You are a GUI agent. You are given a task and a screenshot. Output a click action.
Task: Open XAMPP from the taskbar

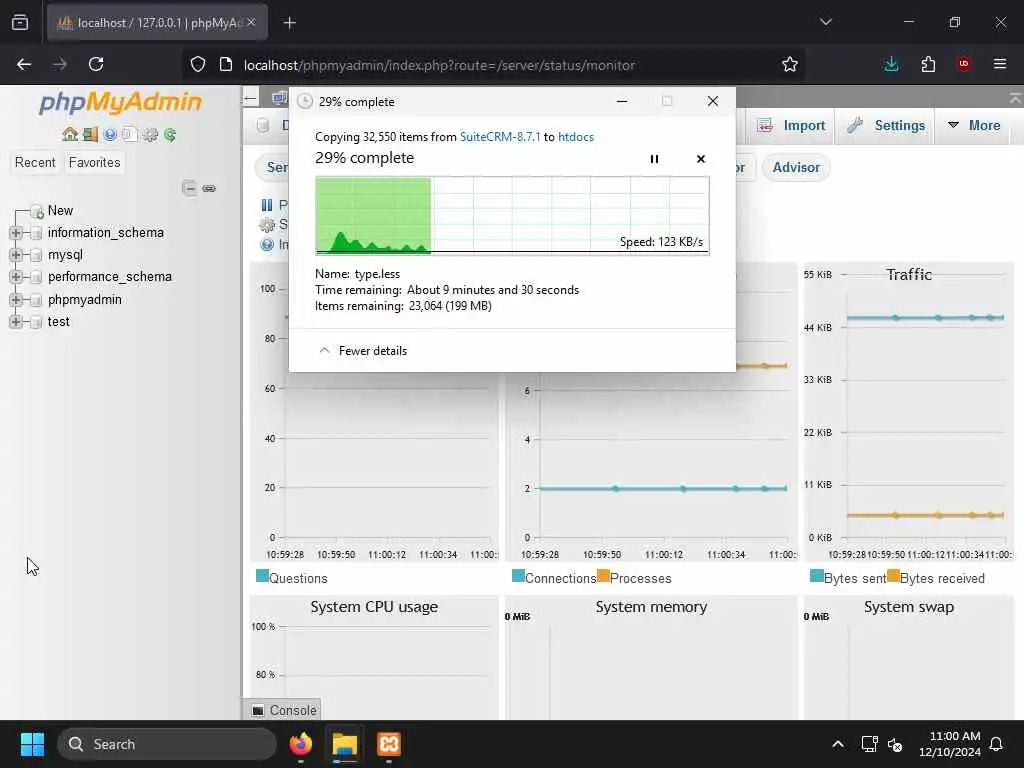(389, 744)
